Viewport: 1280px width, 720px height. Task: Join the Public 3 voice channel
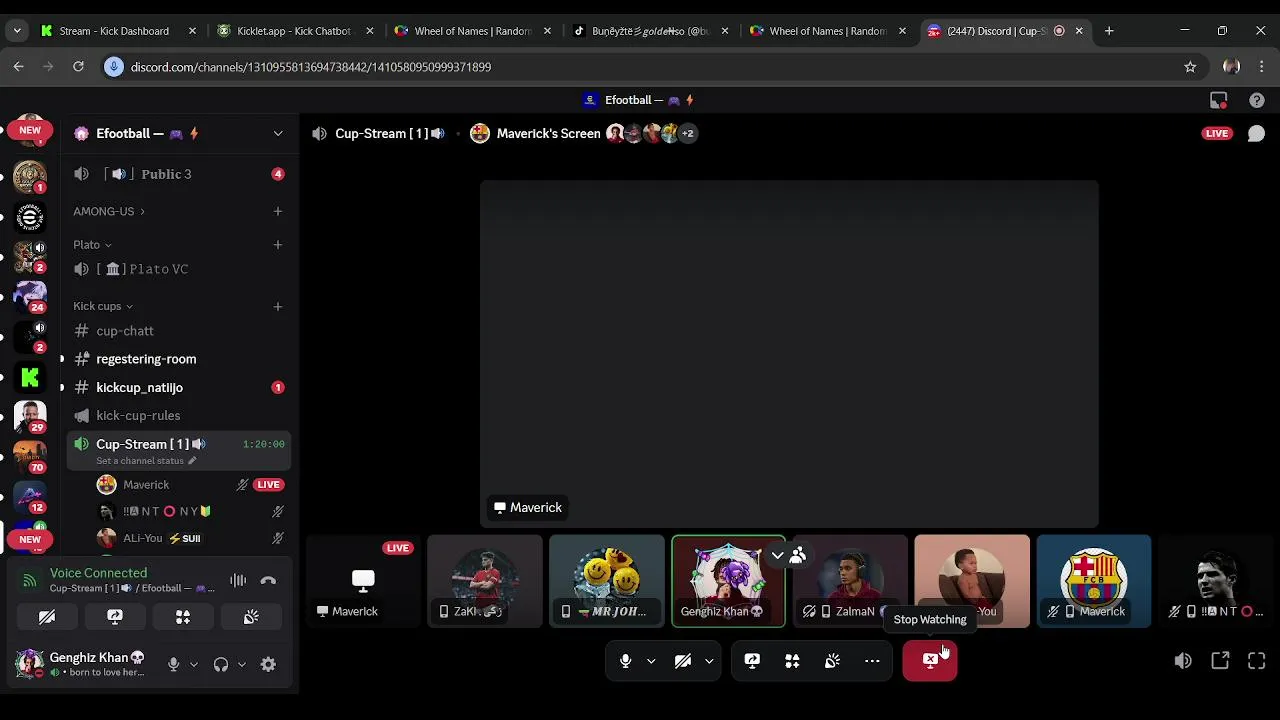pyautogui.click(x=179, y=174)
